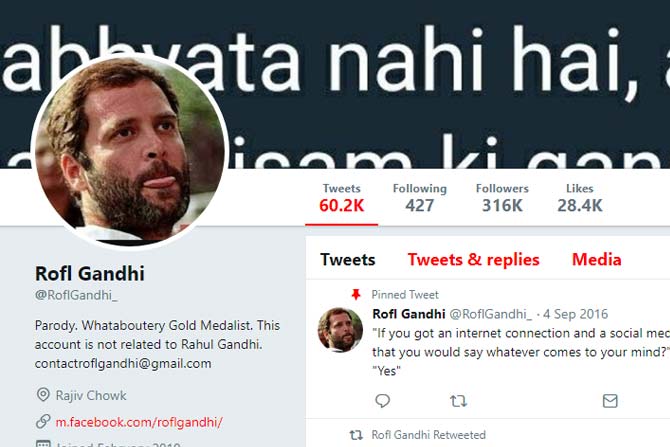
Task: Switch to the Tweets & replies tab
Action: pyautogui.click(x=473, y=260)
